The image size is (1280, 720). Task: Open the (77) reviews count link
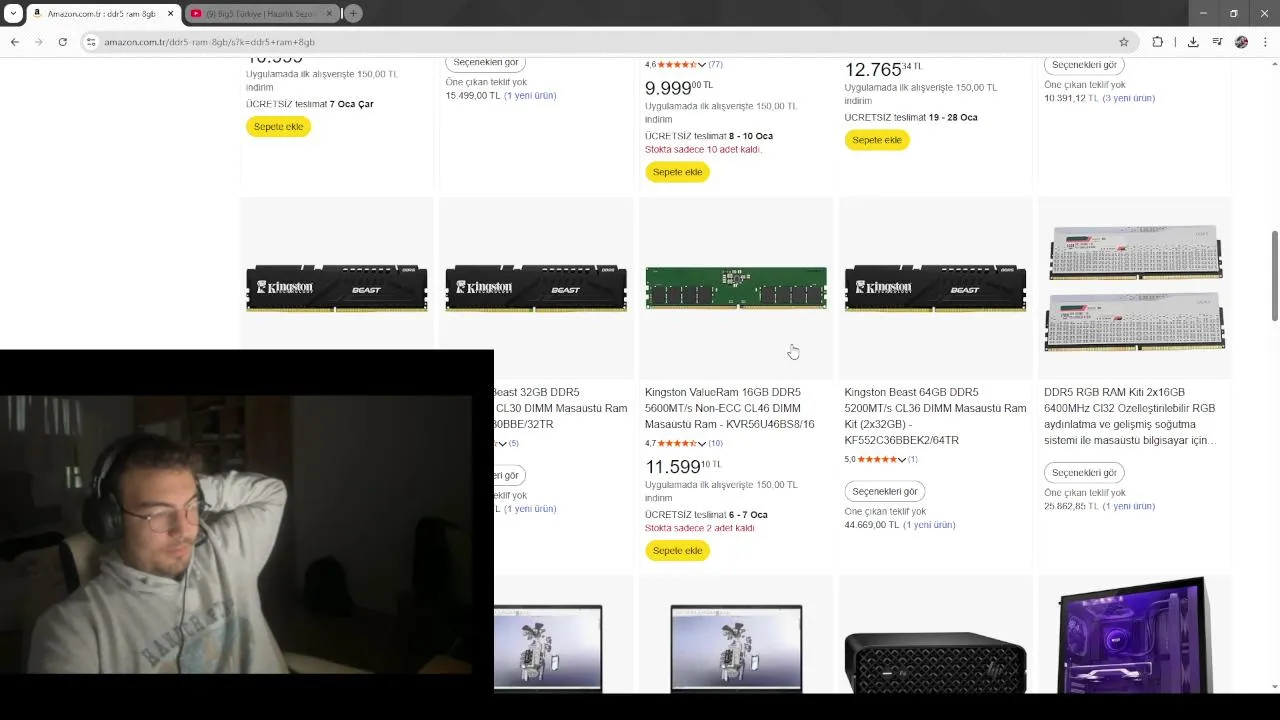click(715, 64)
